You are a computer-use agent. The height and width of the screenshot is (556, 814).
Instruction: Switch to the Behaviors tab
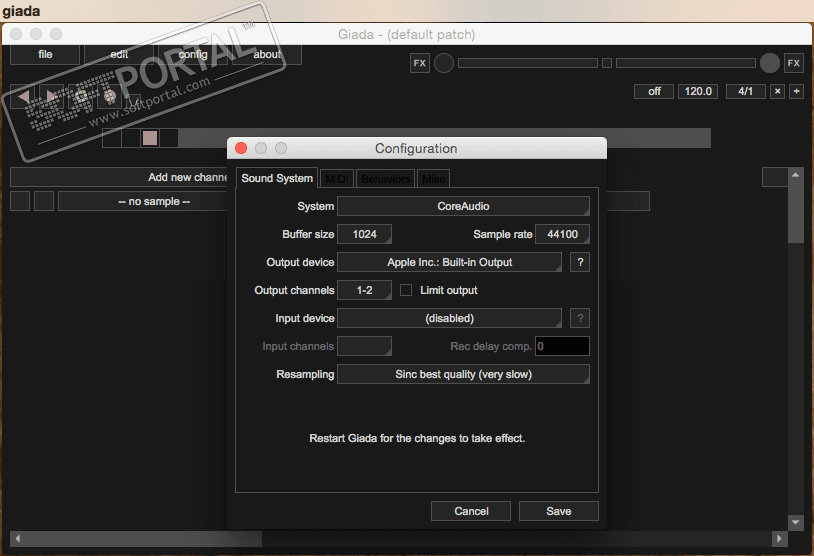tap(385, 179)
